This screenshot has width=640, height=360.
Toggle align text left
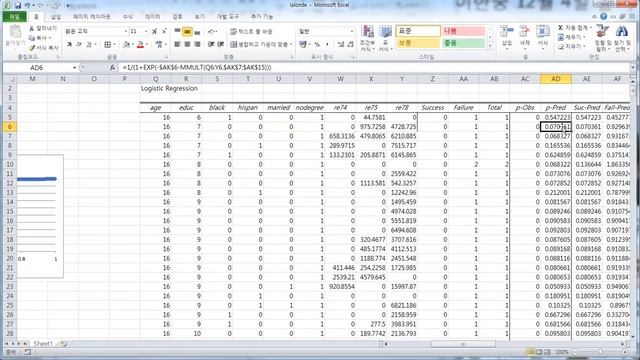tap(177, 44)
